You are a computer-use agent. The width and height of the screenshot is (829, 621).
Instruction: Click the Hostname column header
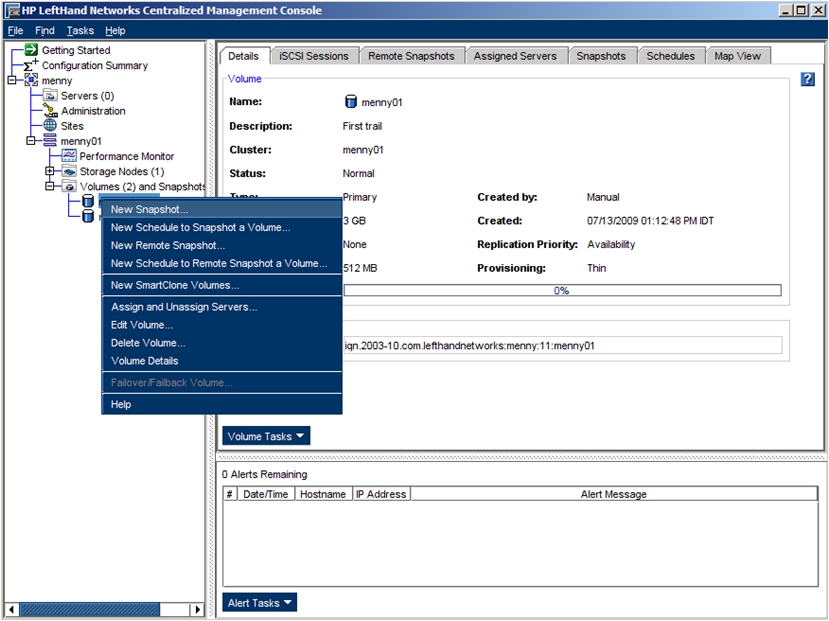(x=323, y=494)
